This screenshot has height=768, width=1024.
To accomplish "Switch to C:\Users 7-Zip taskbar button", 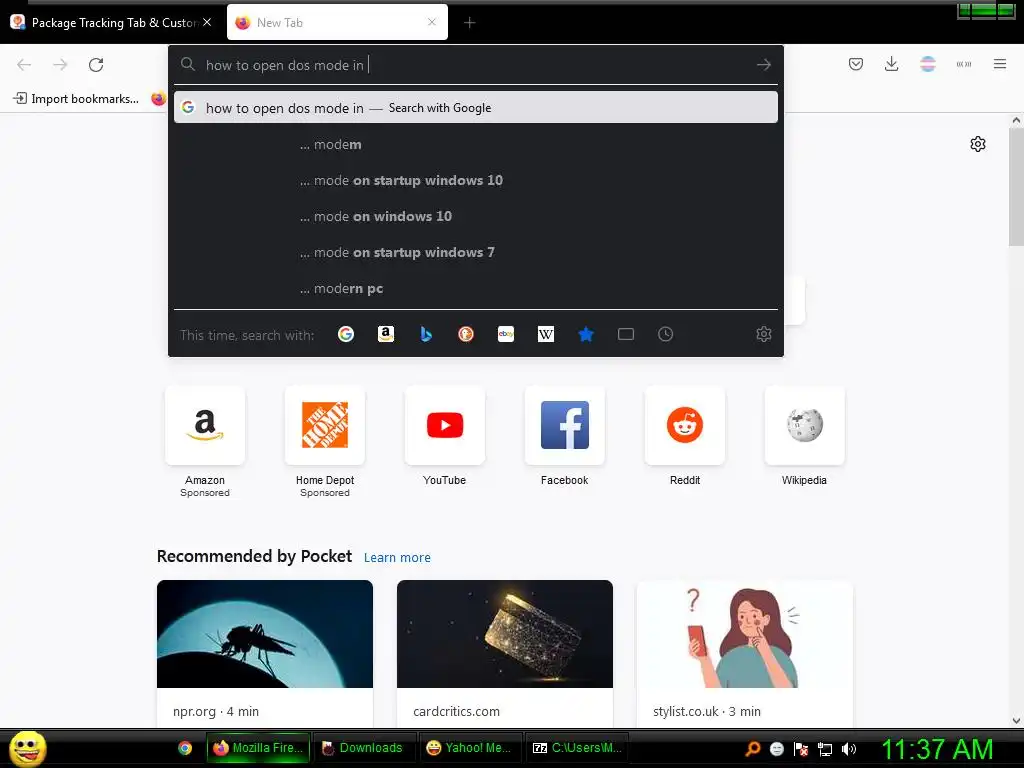I will (x=577, y=748).
